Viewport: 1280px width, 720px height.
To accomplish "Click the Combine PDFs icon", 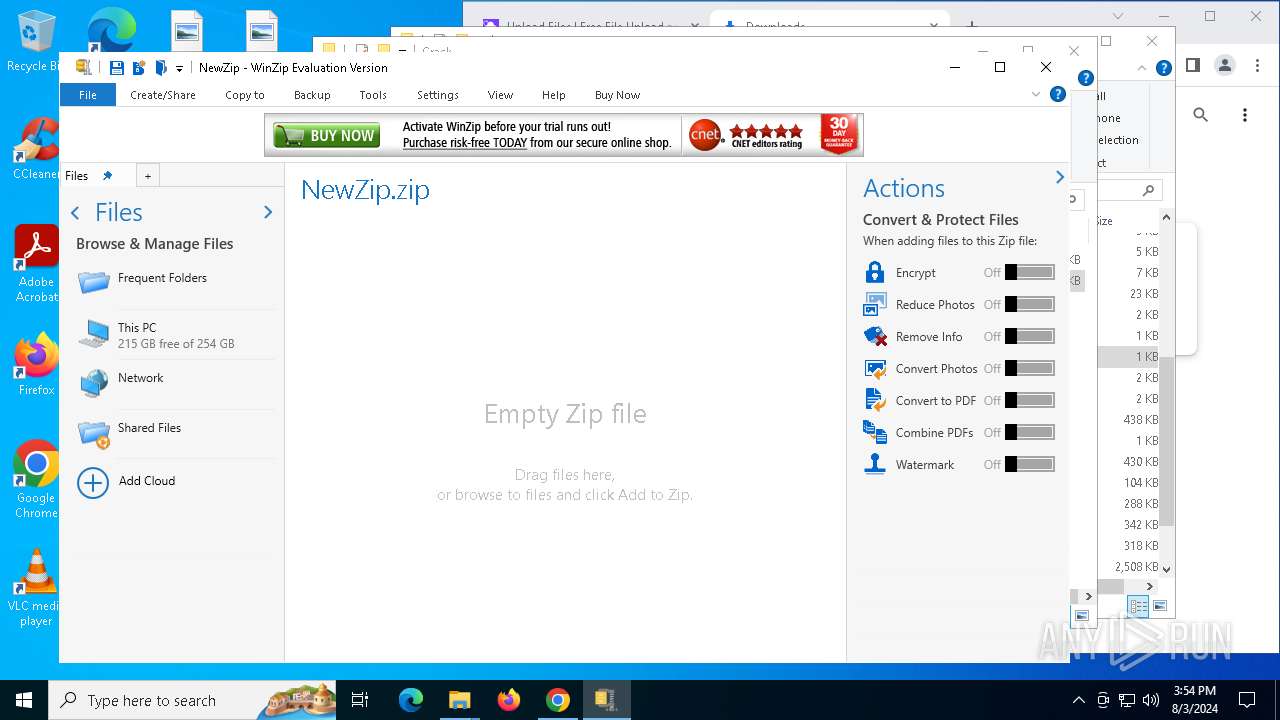I will pos(875,432).
